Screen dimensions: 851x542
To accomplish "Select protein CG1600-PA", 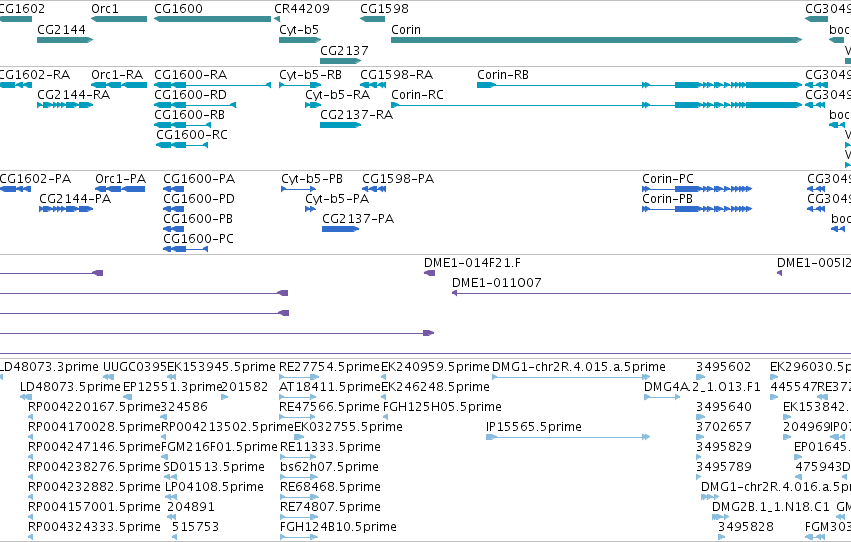I will pyautogui.click(x=199, y=179).
